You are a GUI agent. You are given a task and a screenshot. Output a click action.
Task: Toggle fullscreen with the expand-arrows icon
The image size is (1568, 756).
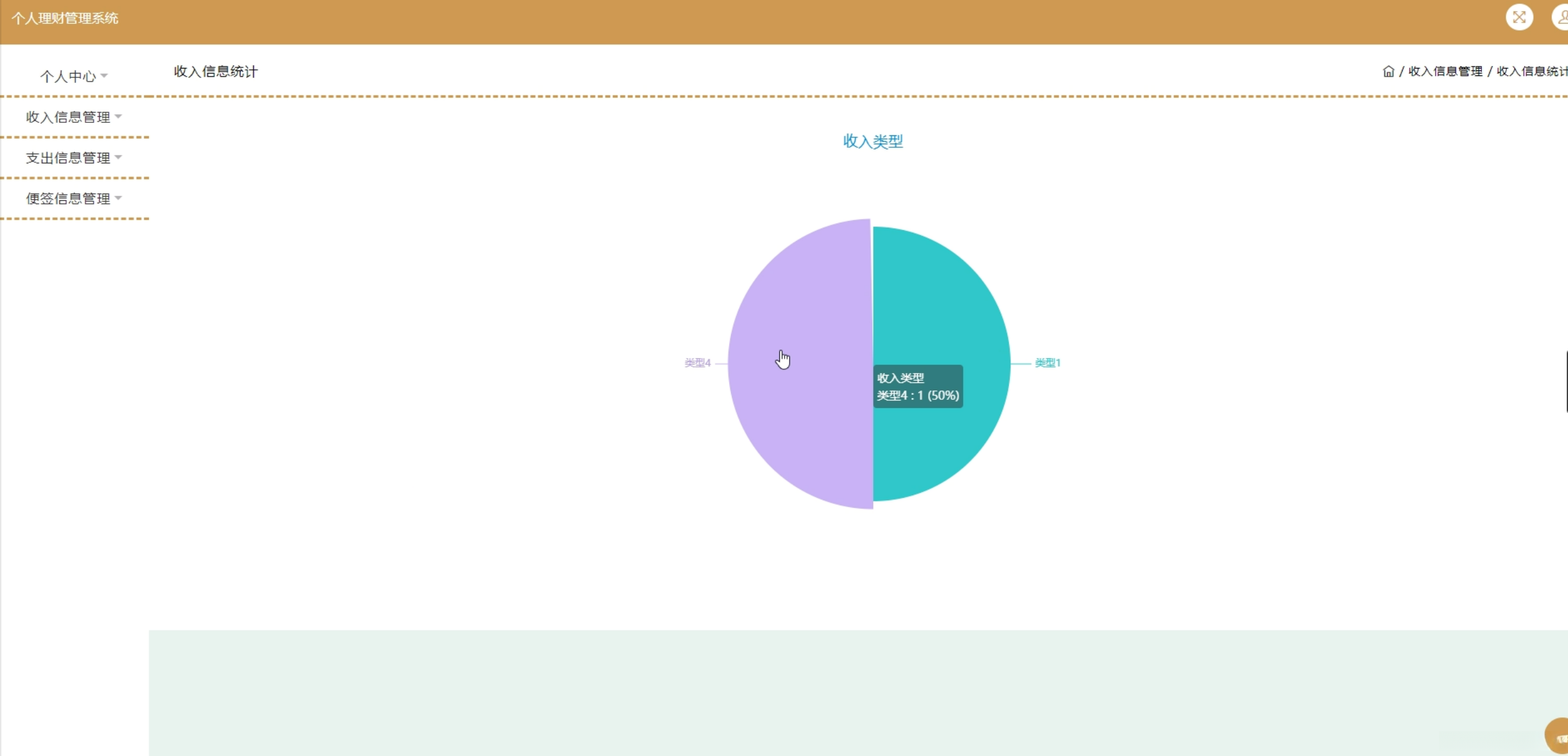(1519, 17)
